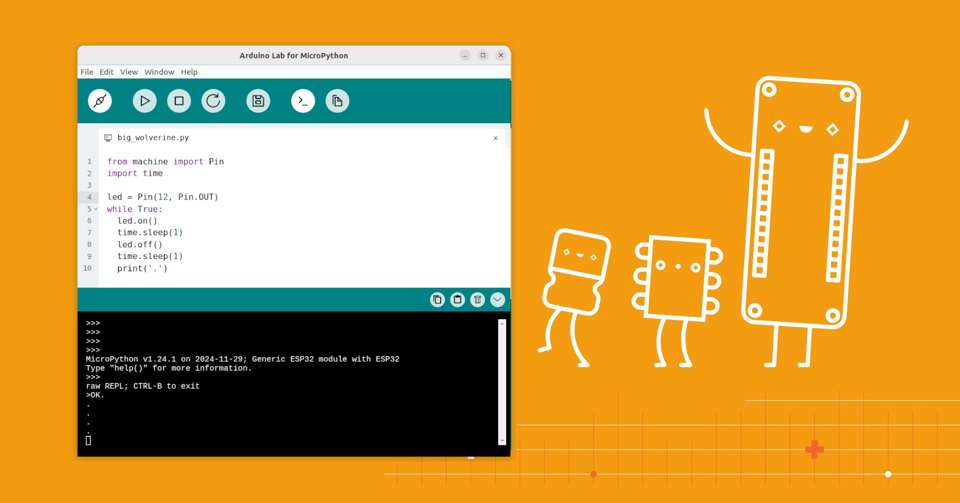Click the window title 'Arduino Lab for MicroPython'
Viewport: 960px width, 503px height.
[294, 56]
